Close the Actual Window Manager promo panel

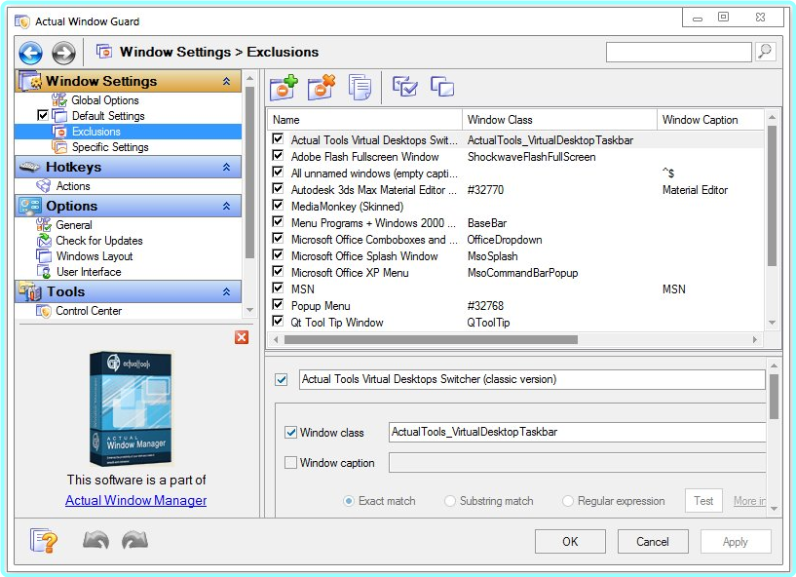pos(242,337)
